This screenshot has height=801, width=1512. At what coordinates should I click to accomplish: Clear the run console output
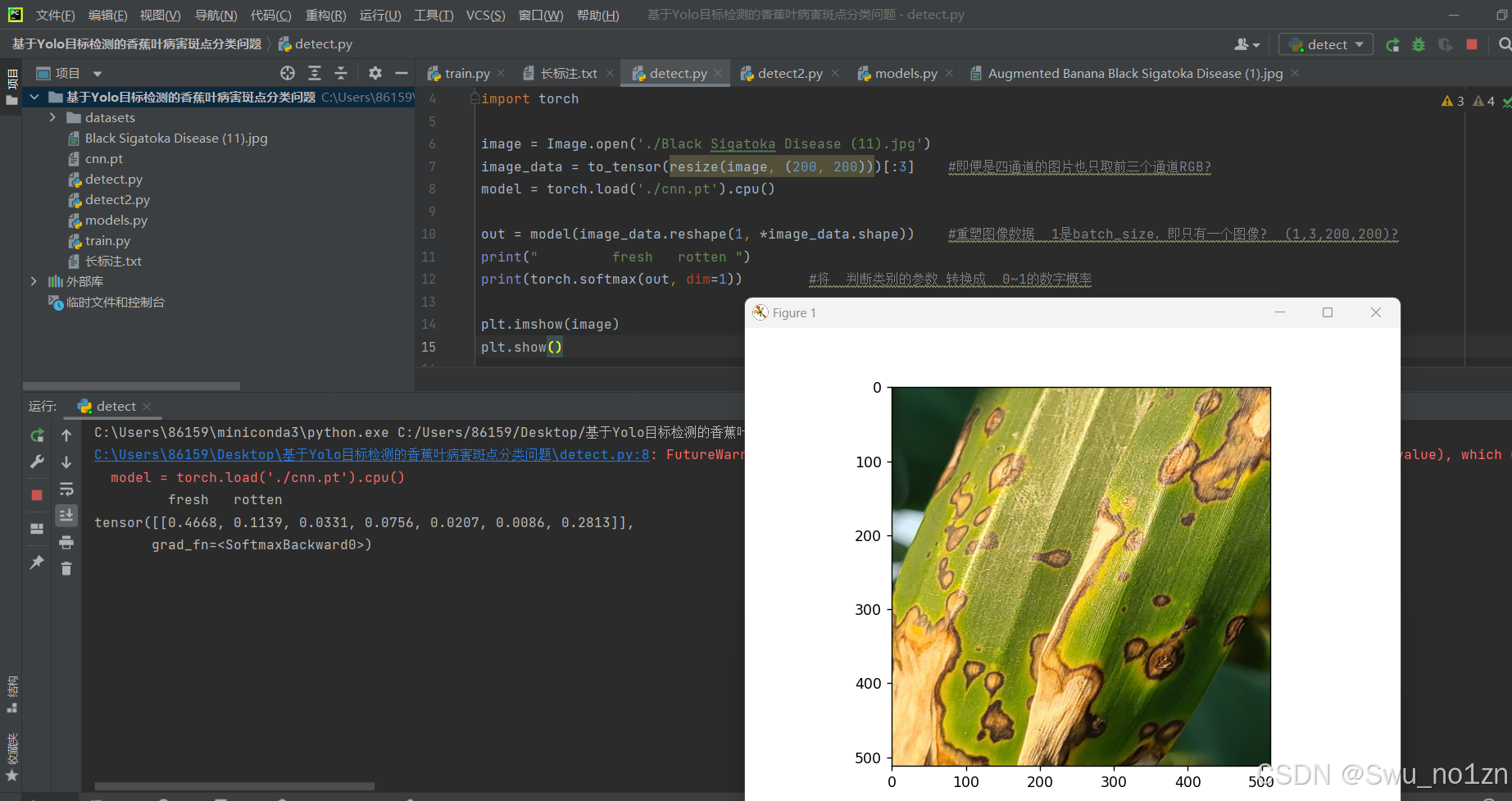point(66,568)
